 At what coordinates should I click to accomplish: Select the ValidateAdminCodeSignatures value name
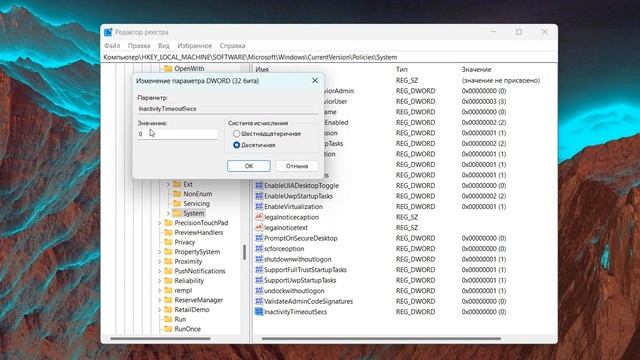point(308,301)
